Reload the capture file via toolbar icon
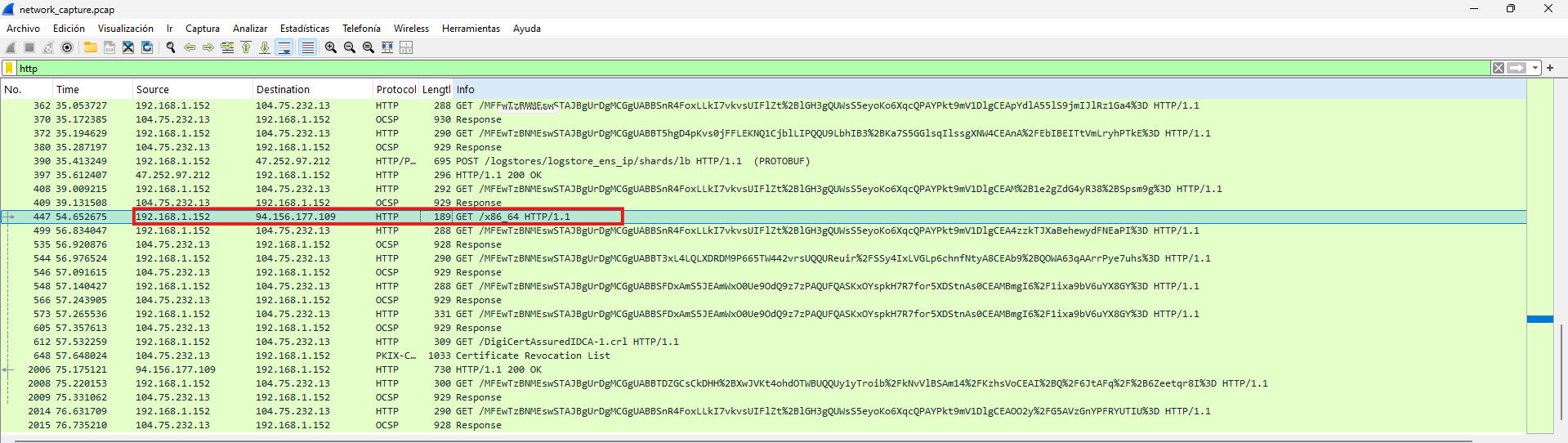This screenshot has height=443, width=1568. (x=147, y=48)
